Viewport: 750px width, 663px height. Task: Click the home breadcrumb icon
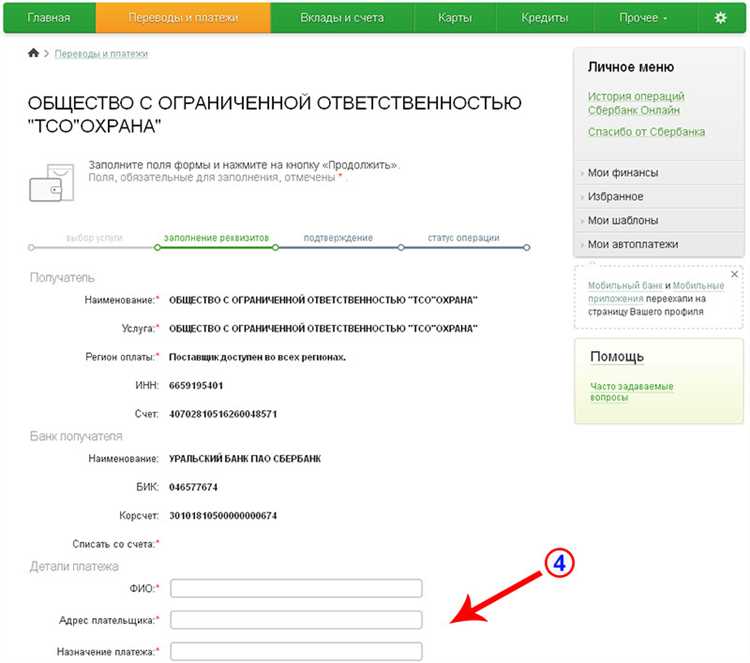(33, 53)
